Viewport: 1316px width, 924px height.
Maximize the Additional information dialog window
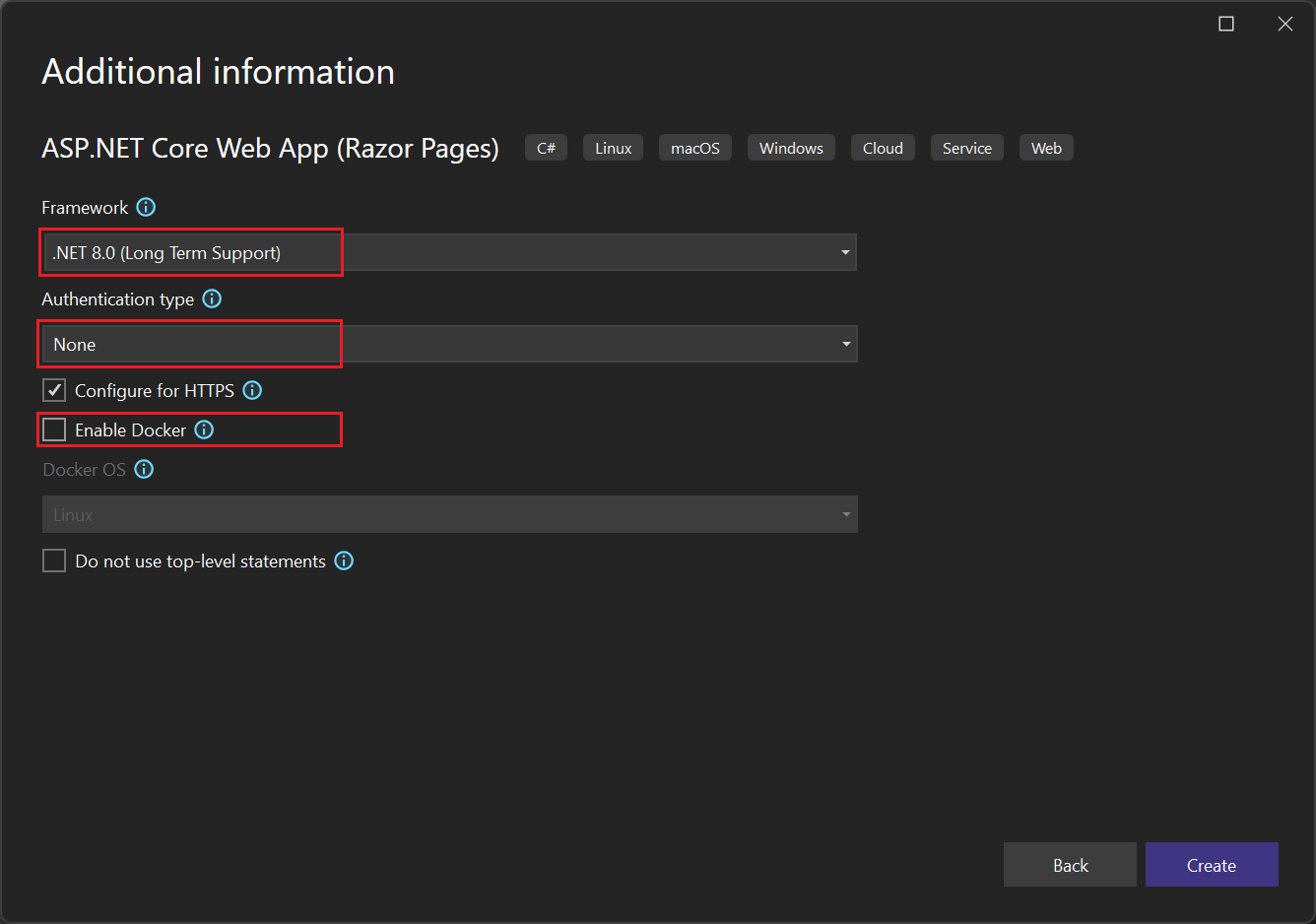(x=1226, y=24)
